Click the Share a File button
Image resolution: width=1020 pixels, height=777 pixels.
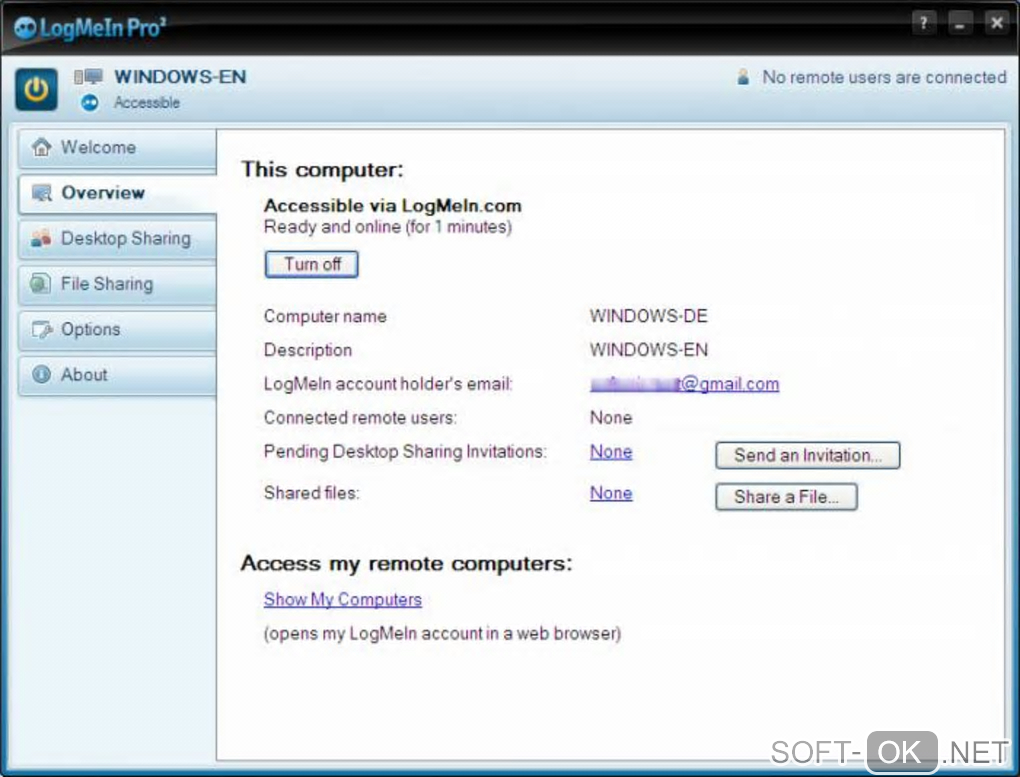[x=786, y=497]
